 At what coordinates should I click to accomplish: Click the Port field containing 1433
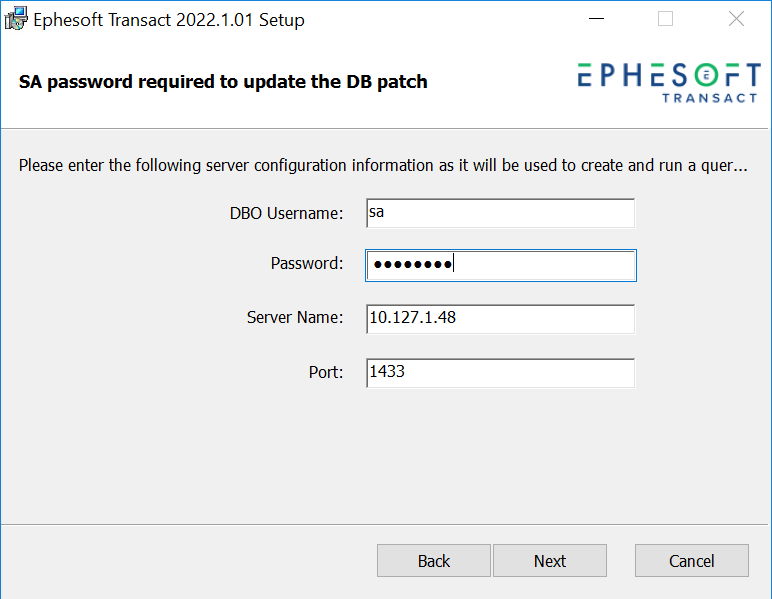(501, 373)
